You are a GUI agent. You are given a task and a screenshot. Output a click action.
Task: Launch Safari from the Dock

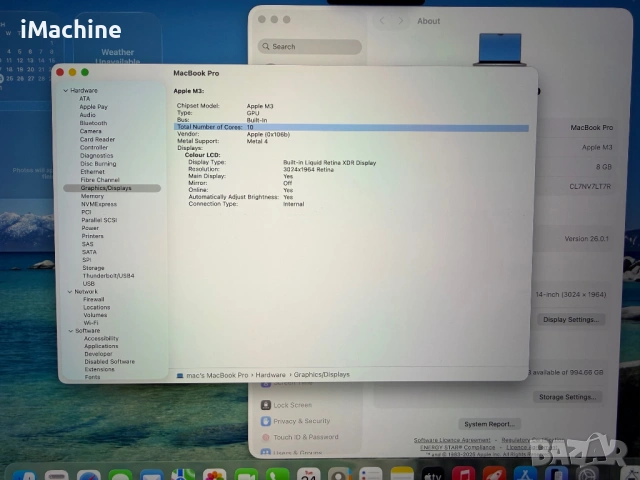pyautogui.click(x=89, y=476)
